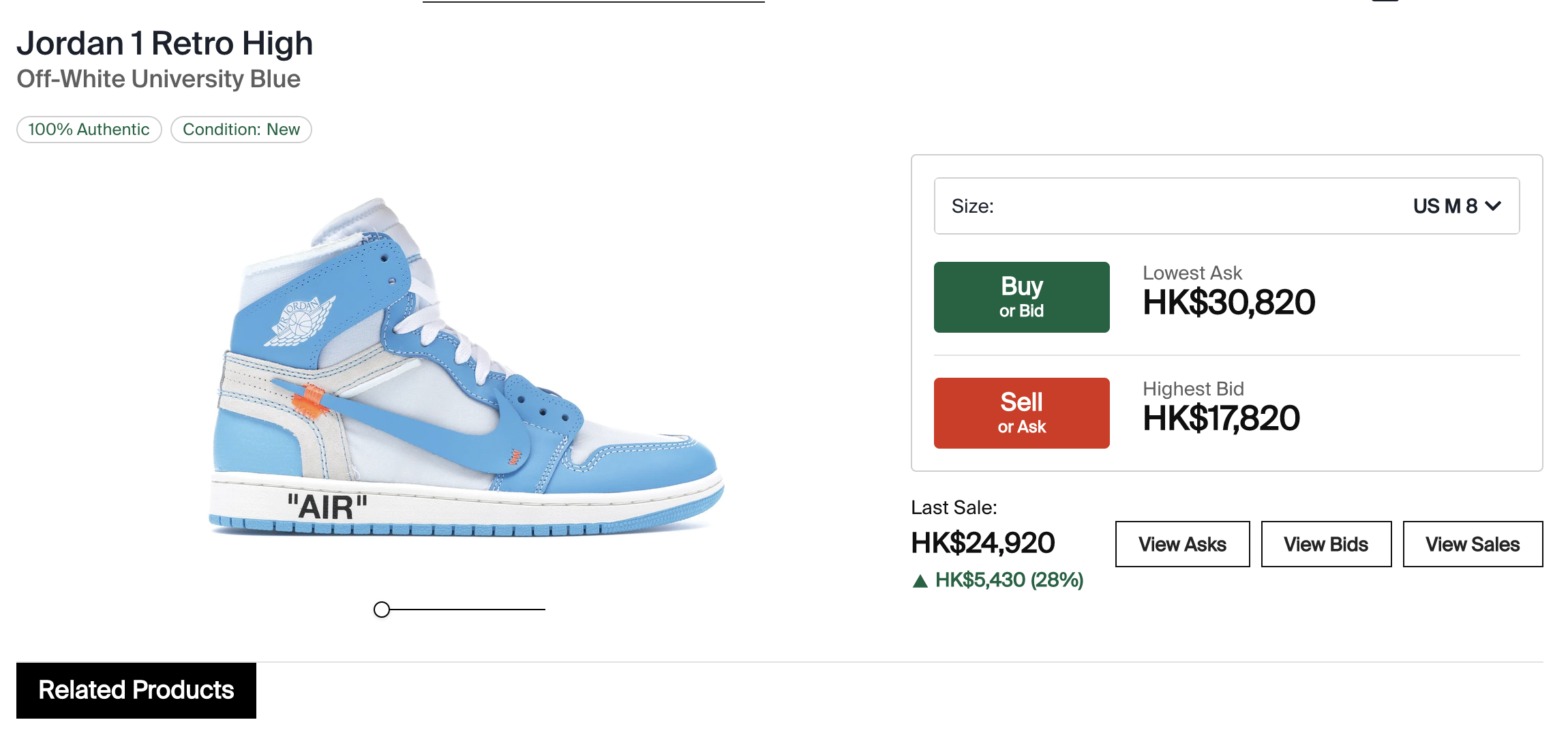Screen dimensions: 1568x750
Task: Click the Jordan 1 Retro High title
Action: coord(165,44)
